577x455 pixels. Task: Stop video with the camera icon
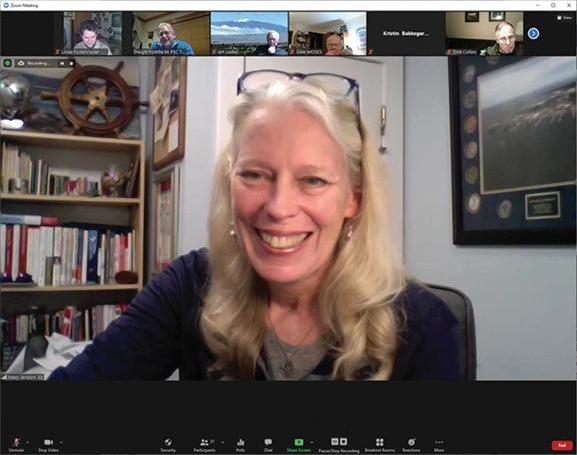coord(48,442)
